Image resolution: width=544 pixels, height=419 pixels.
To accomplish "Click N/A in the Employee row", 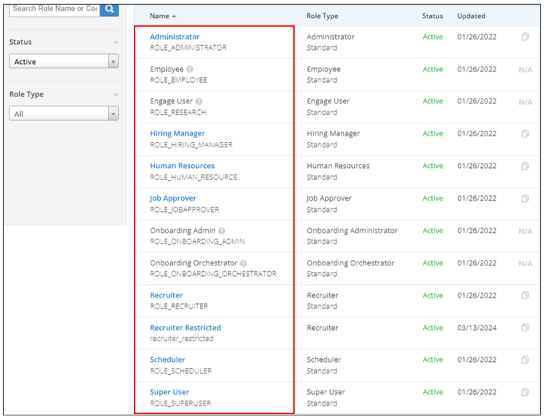I will coord(525,70).
